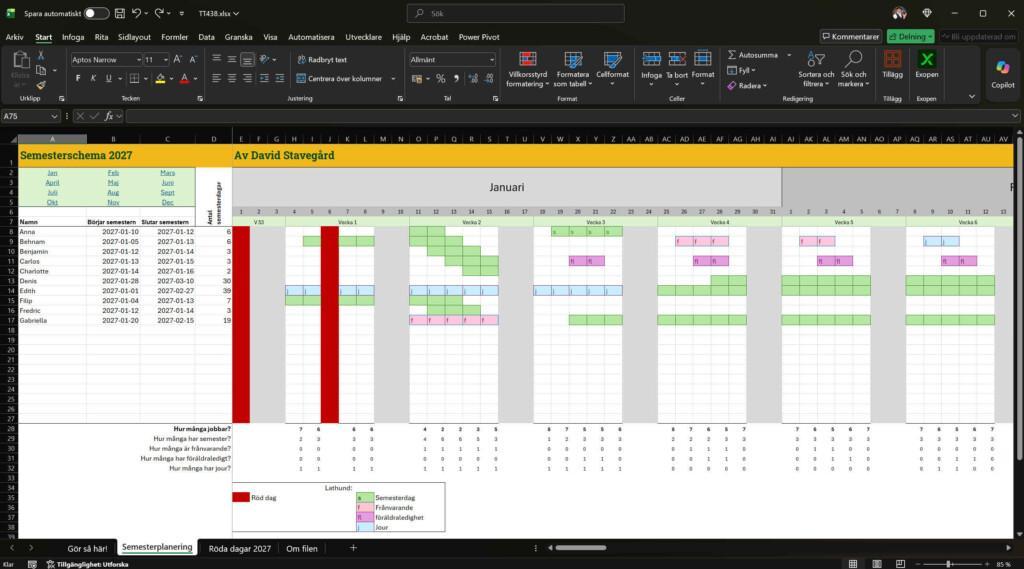
Task: Open the Sortera och filtrera tool
Action: click(x=816, y=69)
